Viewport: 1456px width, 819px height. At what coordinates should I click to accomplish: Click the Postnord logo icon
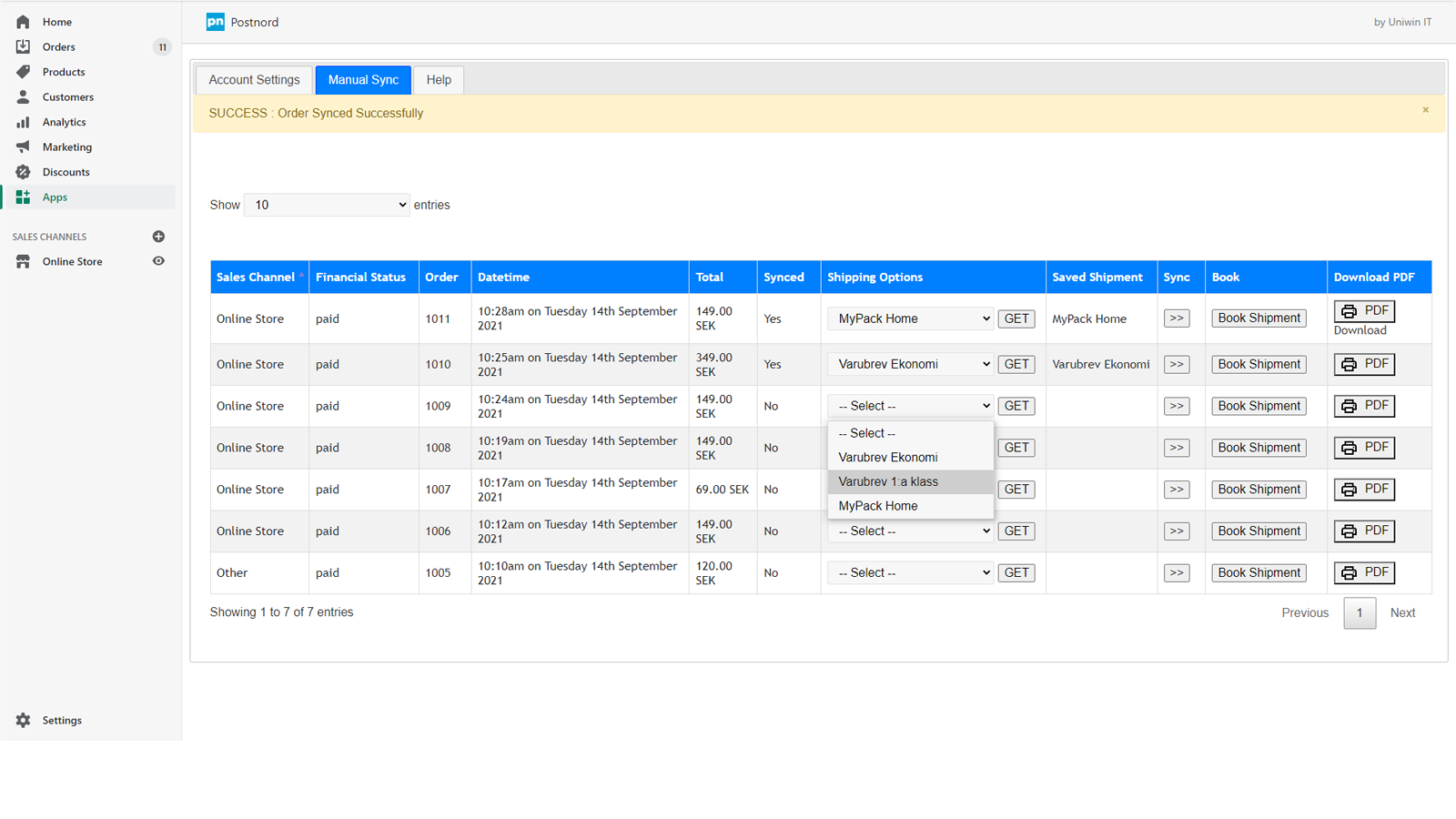[216, 22]
